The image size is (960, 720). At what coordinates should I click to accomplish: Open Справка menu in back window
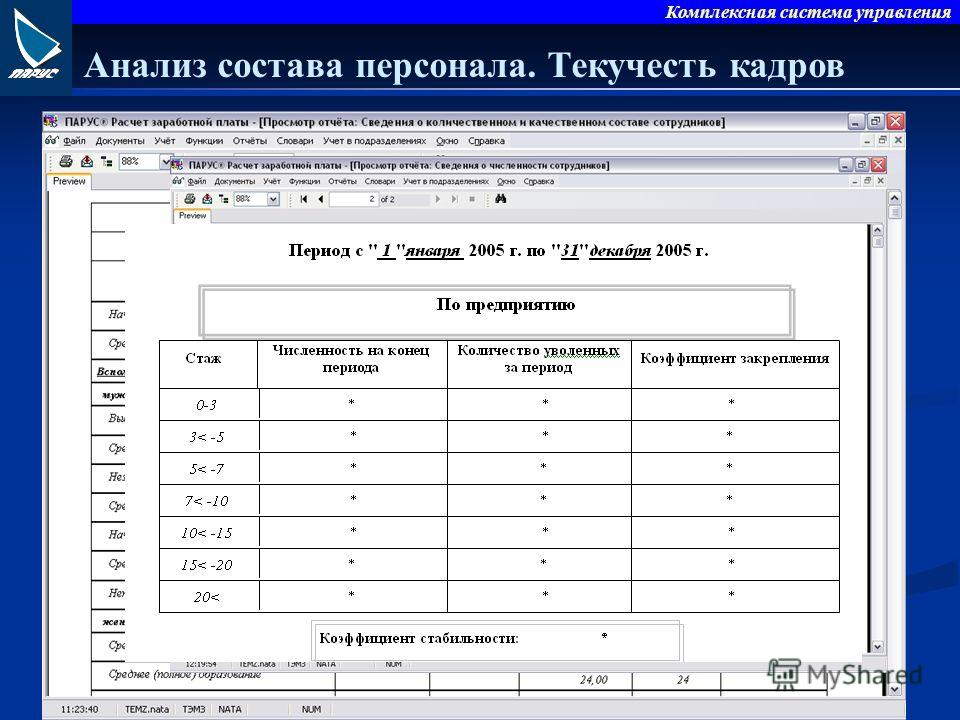[x=486, y=141]
